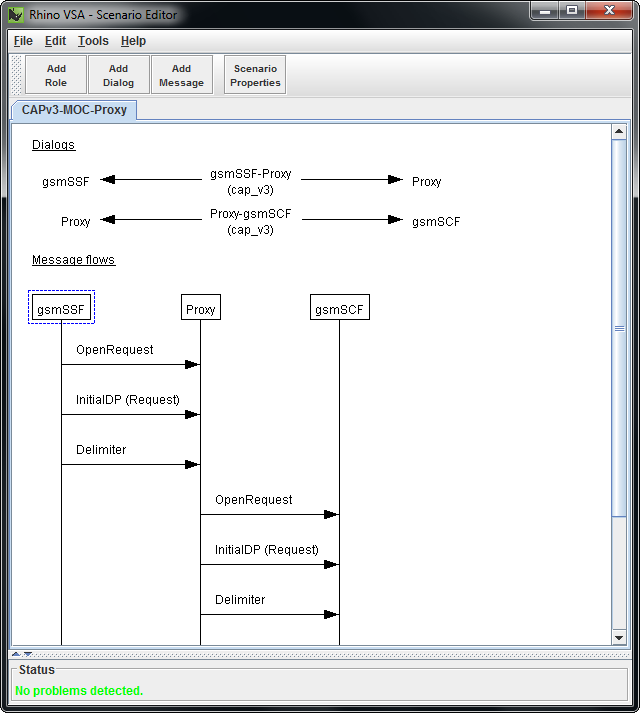Click the Add Message toolbar button
This screenshot has width=640, height=713.
pyautogui.click(x=181, y=76)
